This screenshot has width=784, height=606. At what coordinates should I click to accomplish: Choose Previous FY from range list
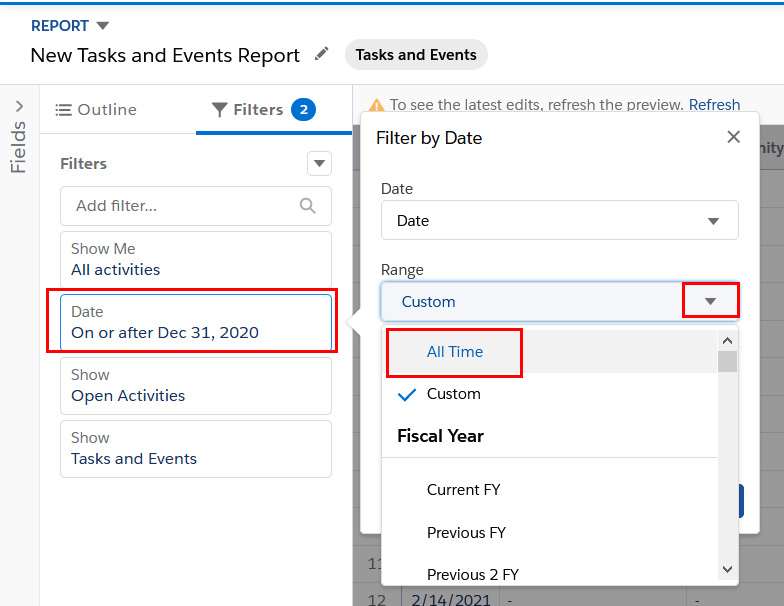point(466,533)
